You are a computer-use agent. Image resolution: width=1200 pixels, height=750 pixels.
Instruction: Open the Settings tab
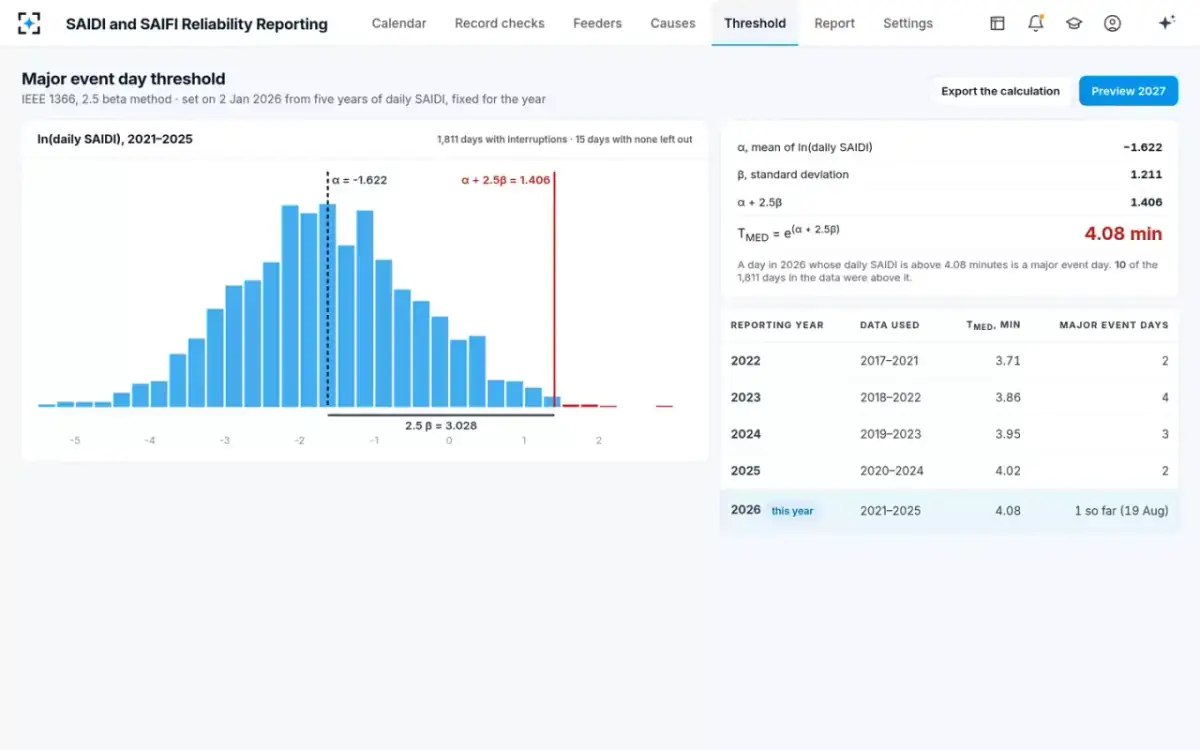tap(908, 23)
